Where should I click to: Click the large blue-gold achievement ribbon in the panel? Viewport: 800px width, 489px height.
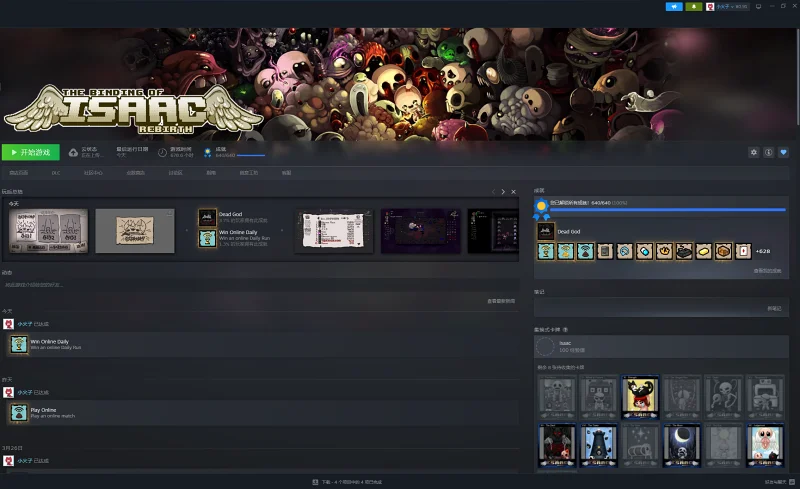541,208
